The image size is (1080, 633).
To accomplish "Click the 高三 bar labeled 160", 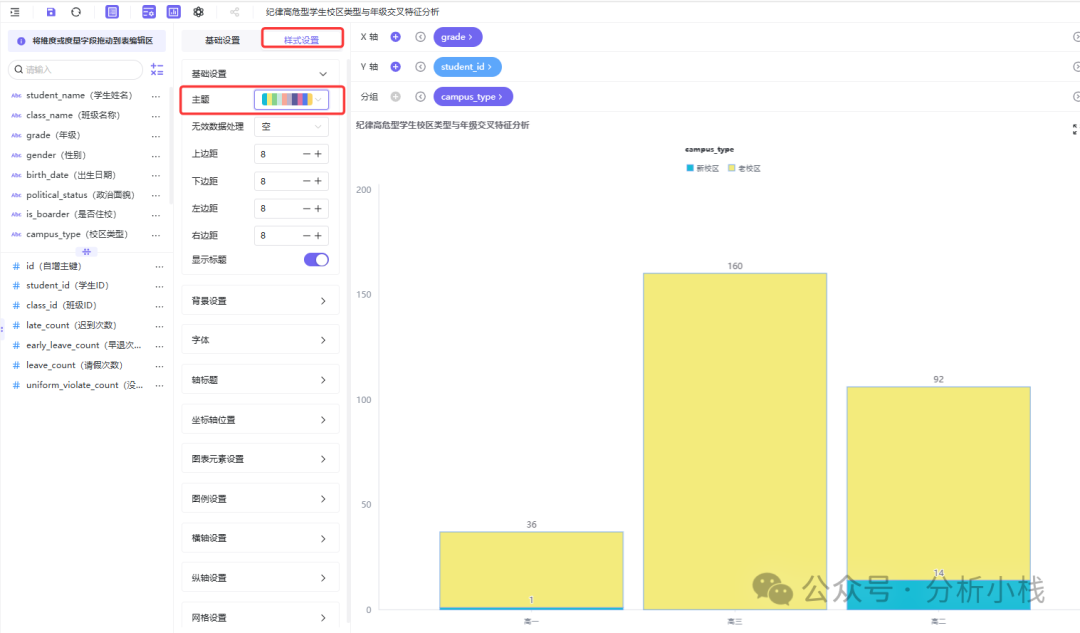I will coord(735,441).
